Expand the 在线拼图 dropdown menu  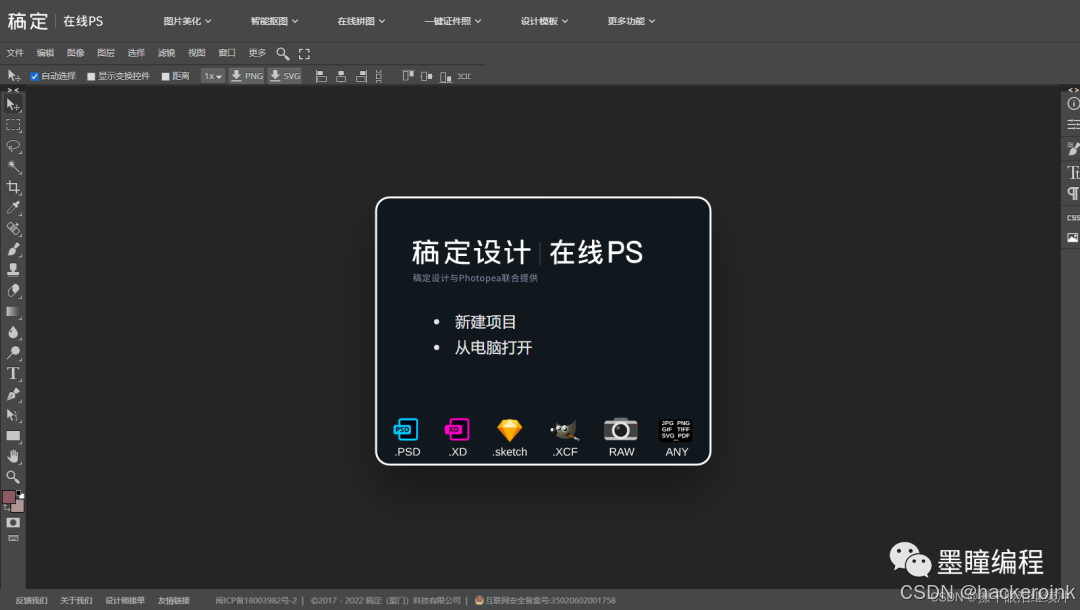click(x=361, y=21)
